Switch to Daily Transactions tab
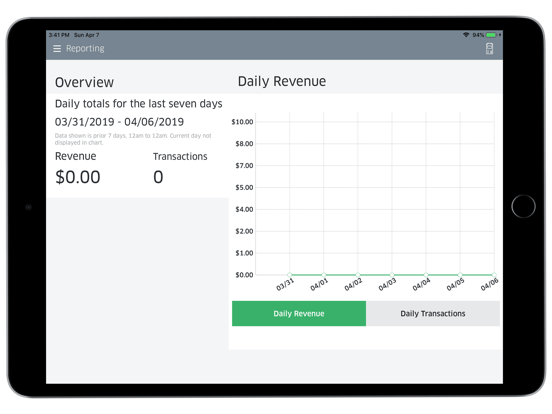552x414 pixels. (x=433, y=313)
